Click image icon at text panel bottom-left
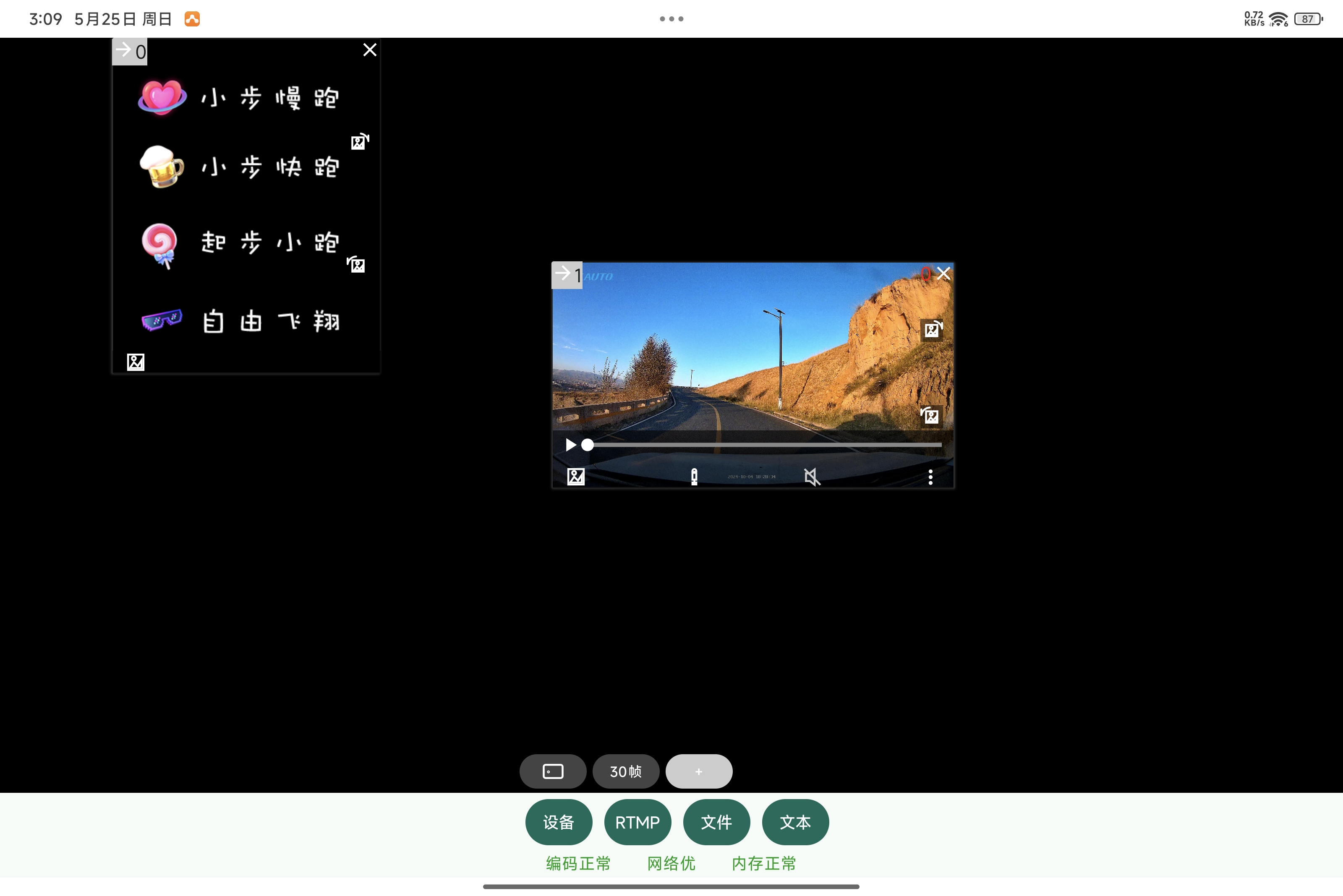1343x896 pixels. (136, 362)
